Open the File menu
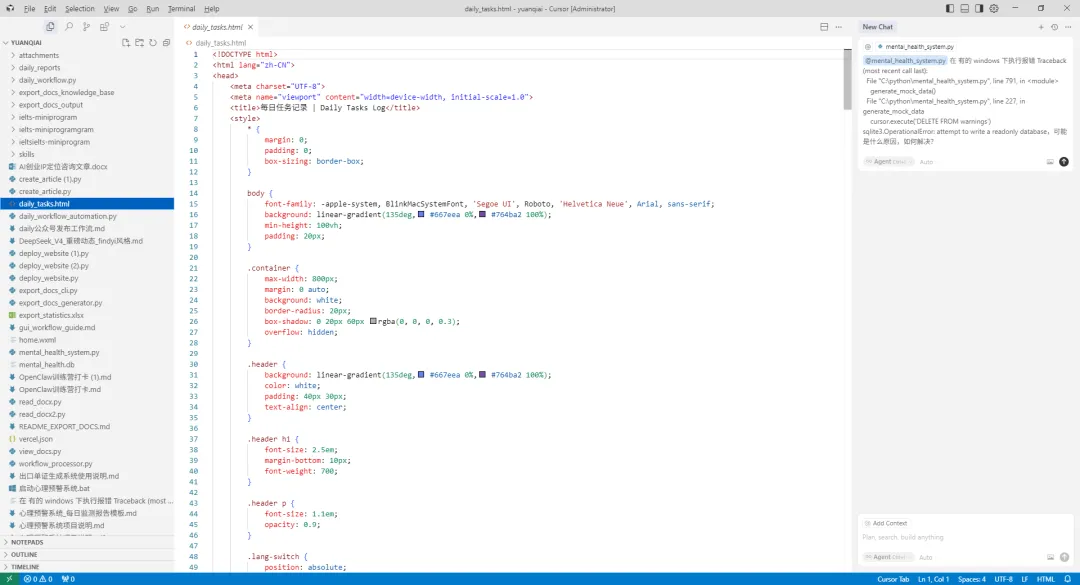 coord(30,8)
